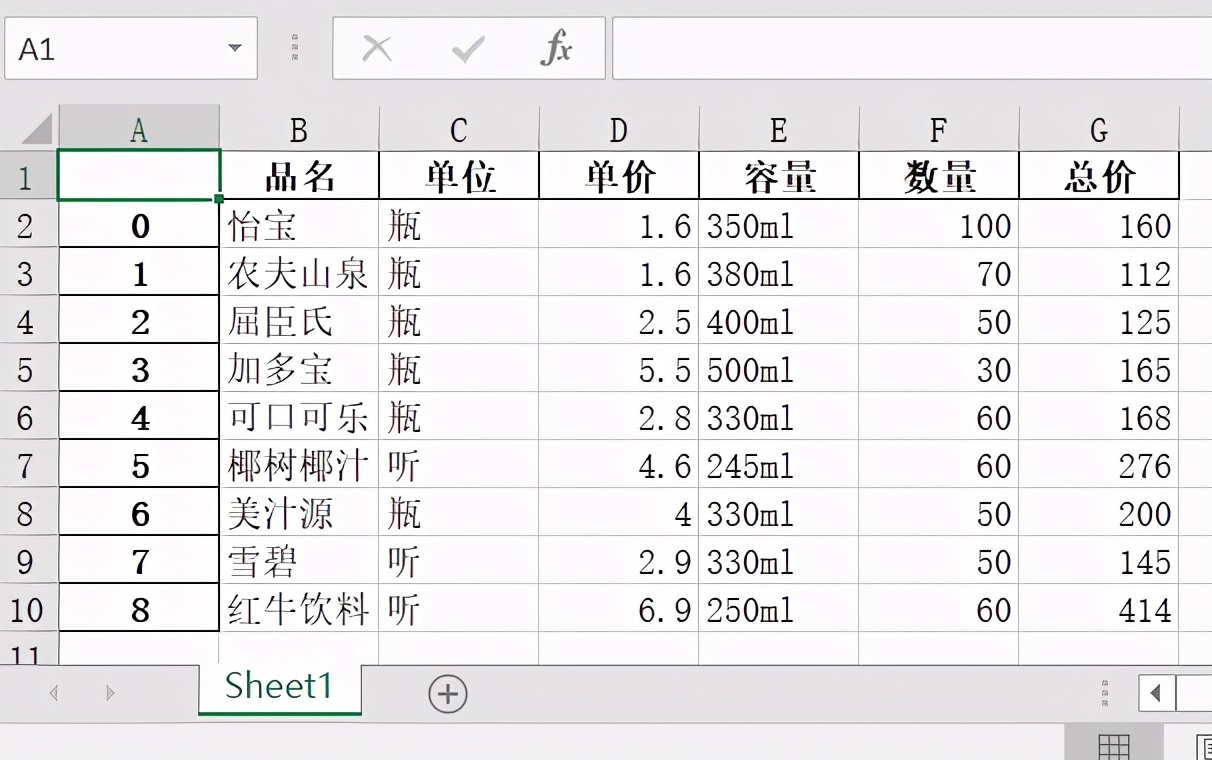Select column C header
1212x760 pixels.
click(459, 128)
